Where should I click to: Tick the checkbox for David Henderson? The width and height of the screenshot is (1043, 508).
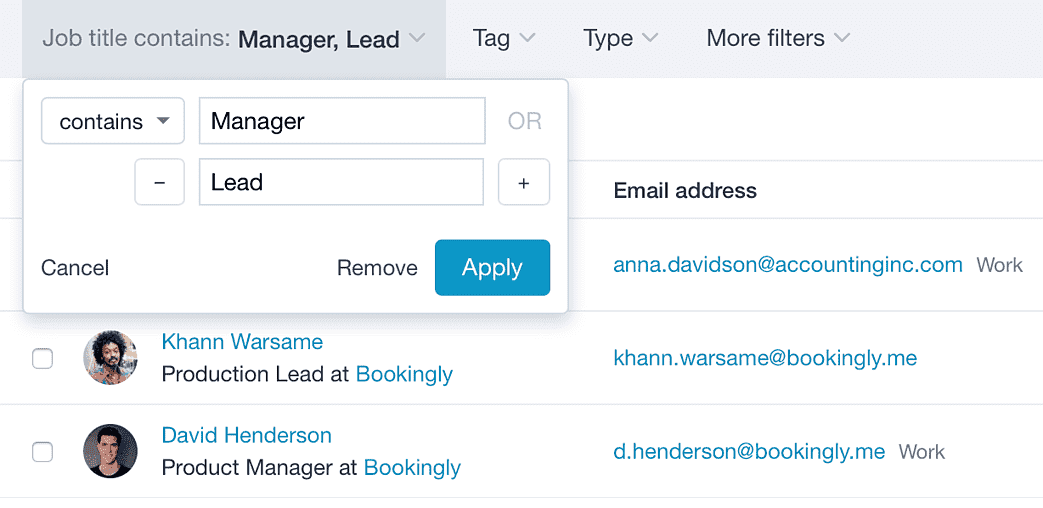click(43, 452)
